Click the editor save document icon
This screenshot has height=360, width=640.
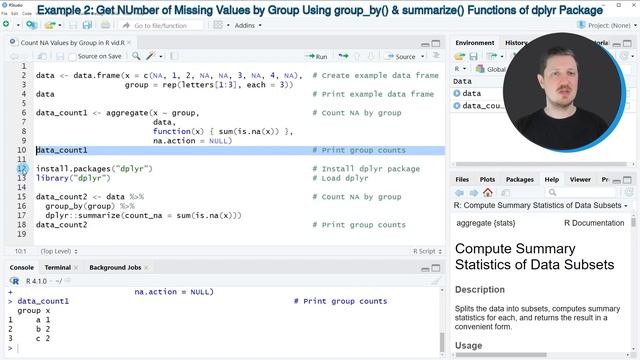60,56
